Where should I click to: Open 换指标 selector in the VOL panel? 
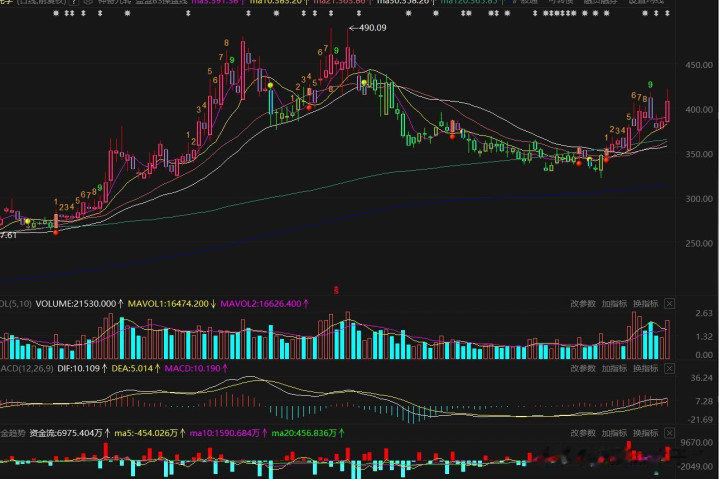(x=645, y=303)
